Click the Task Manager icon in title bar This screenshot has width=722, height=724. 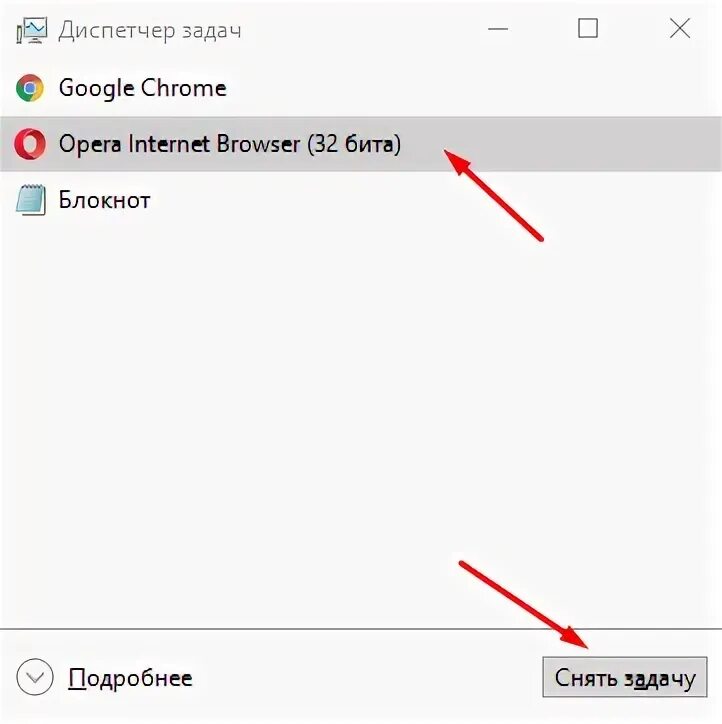pyautogui.click(x=31, y=30)
